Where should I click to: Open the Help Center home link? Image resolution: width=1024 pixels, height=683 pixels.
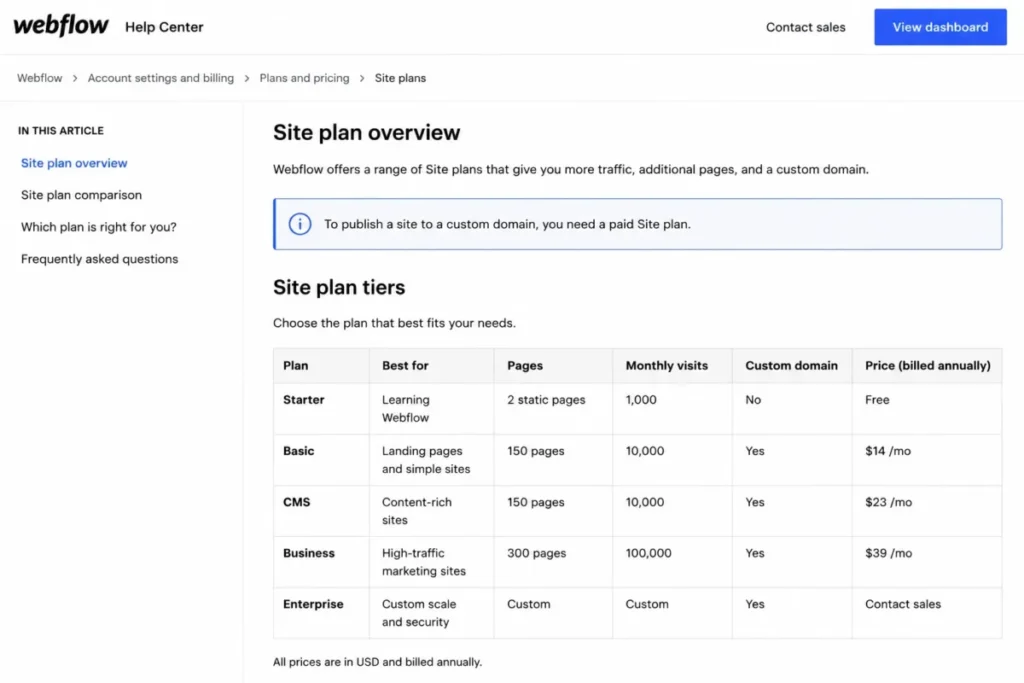coord(164,27)
